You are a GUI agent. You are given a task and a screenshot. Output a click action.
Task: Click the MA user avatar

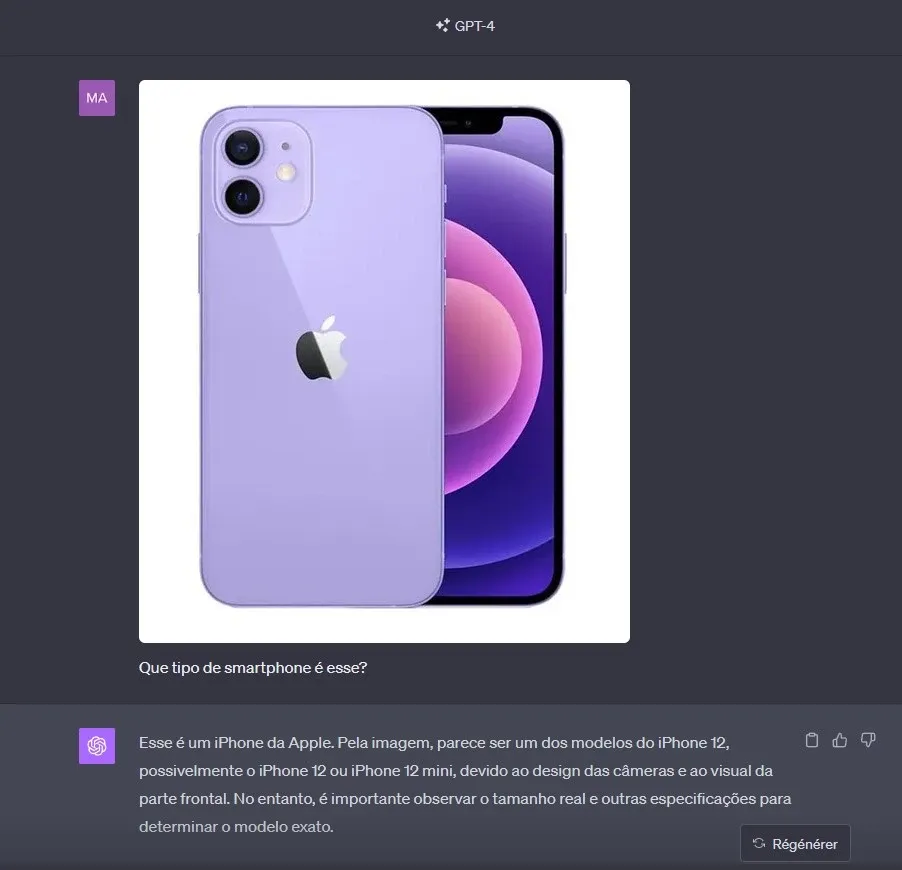tap(97, 98)
